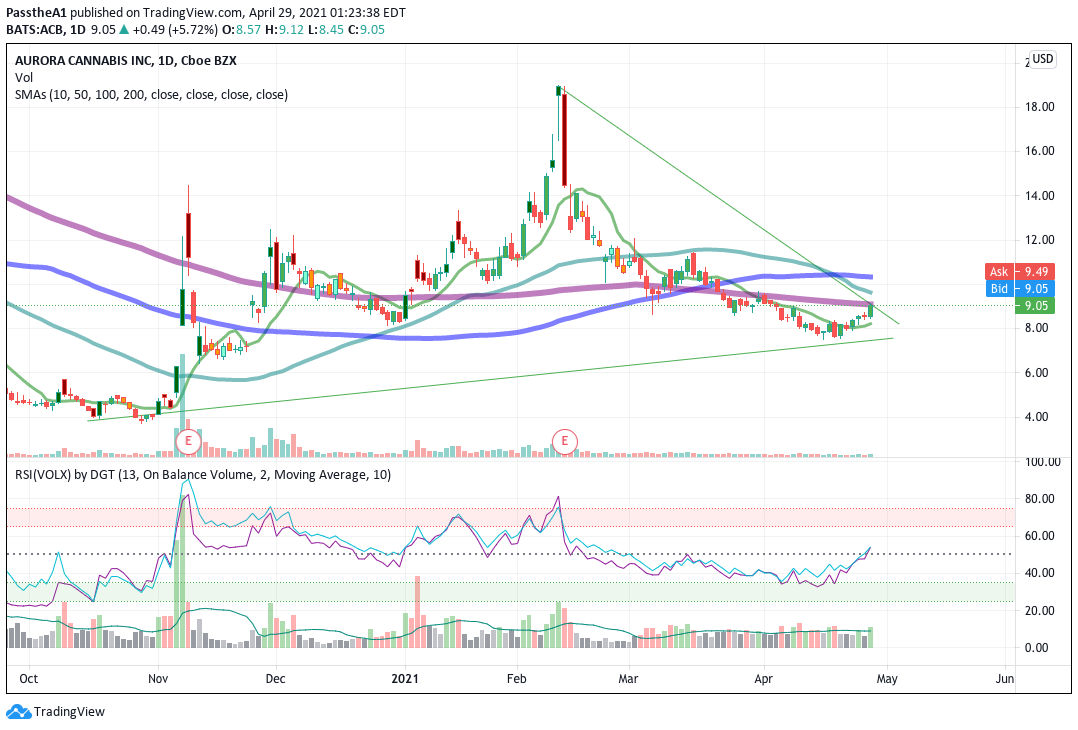Click the 12.00 price axis label

[x=1040, y=240]
